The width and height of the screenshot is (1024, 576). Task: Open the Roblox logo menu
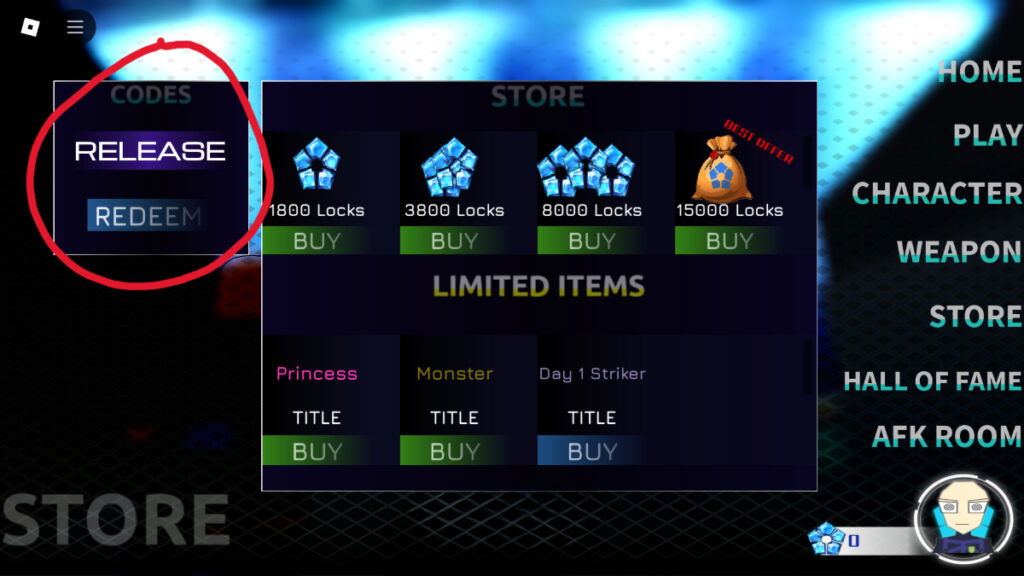coord(30,27)
